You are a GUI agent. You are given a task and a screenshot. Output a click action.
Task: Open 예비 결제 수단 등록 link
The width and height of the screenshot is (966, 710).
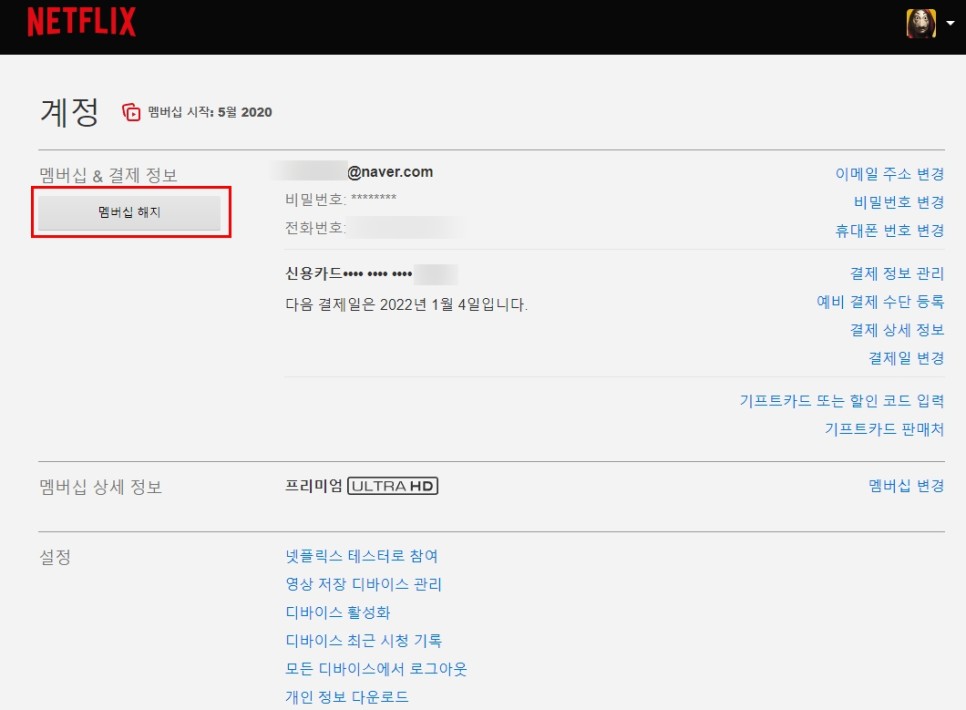pyautogui.click(x=880, y=301)
